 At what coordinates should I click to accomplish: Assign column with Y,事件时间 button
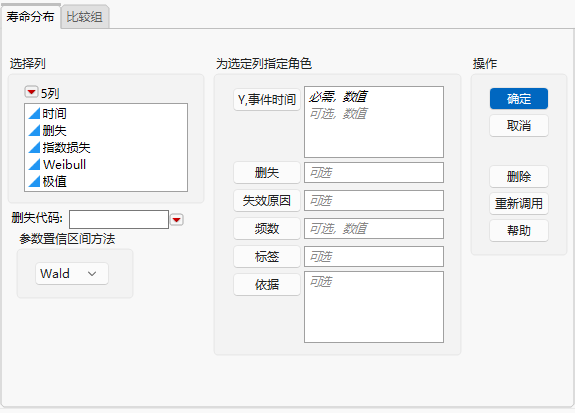[x=267, y=99]
